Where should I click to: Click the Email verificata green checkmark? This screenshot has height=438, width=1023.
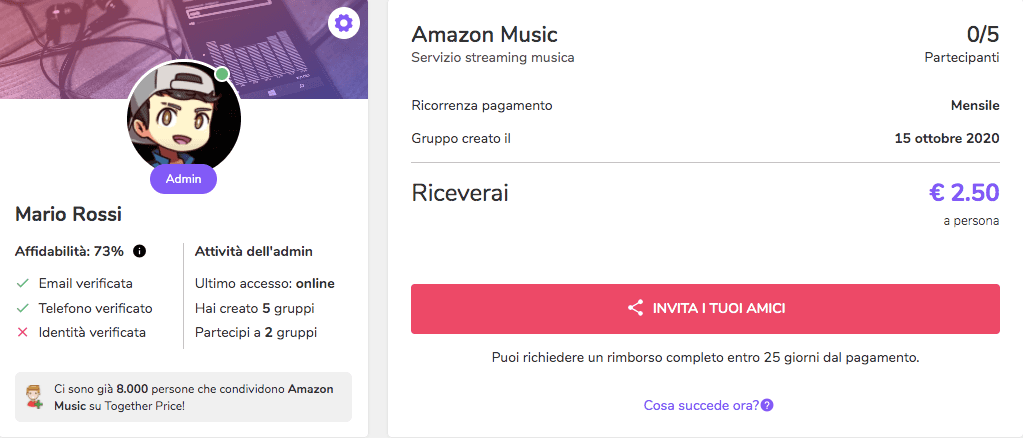click(x=23, y=284)
